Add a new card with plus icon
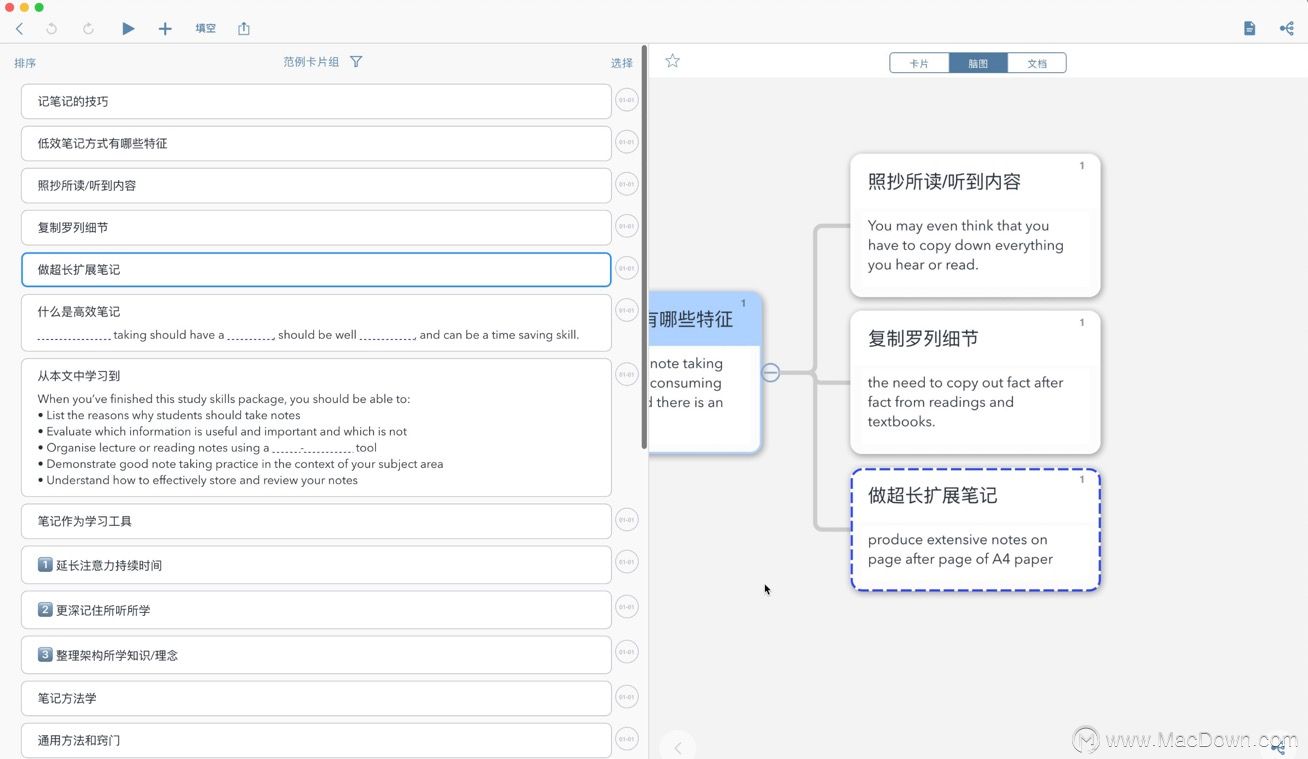1308x759 pixels. (165, 29)
